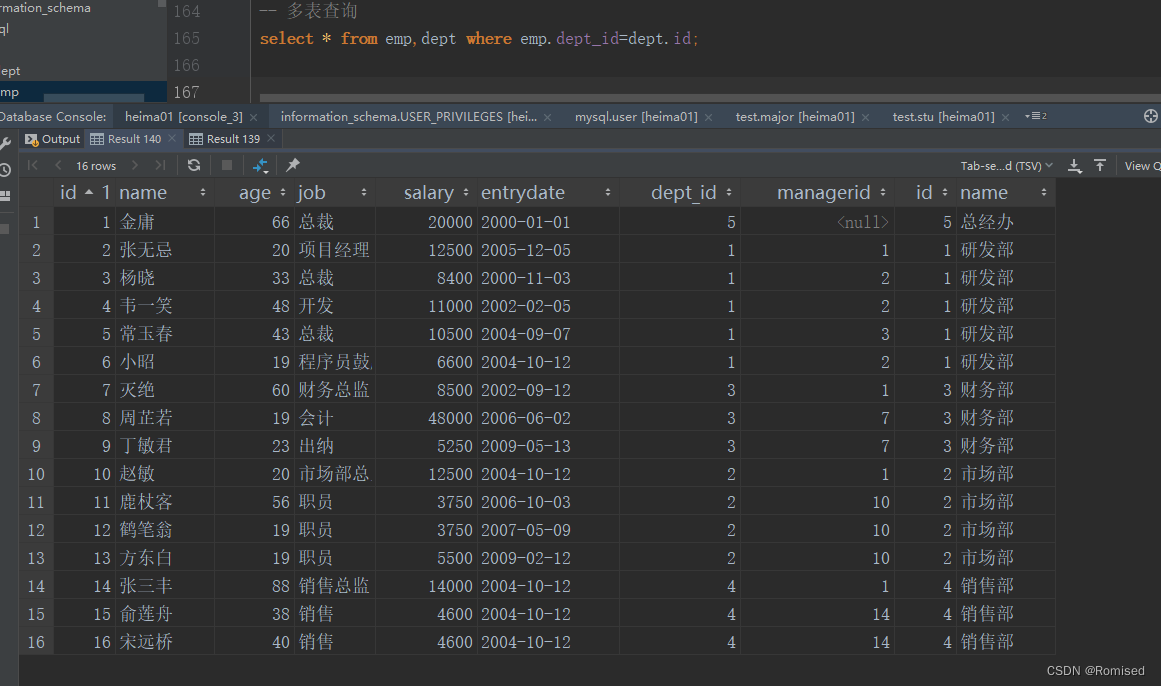Close the test.stu [heima01] tab

[x=1006, y=117]
